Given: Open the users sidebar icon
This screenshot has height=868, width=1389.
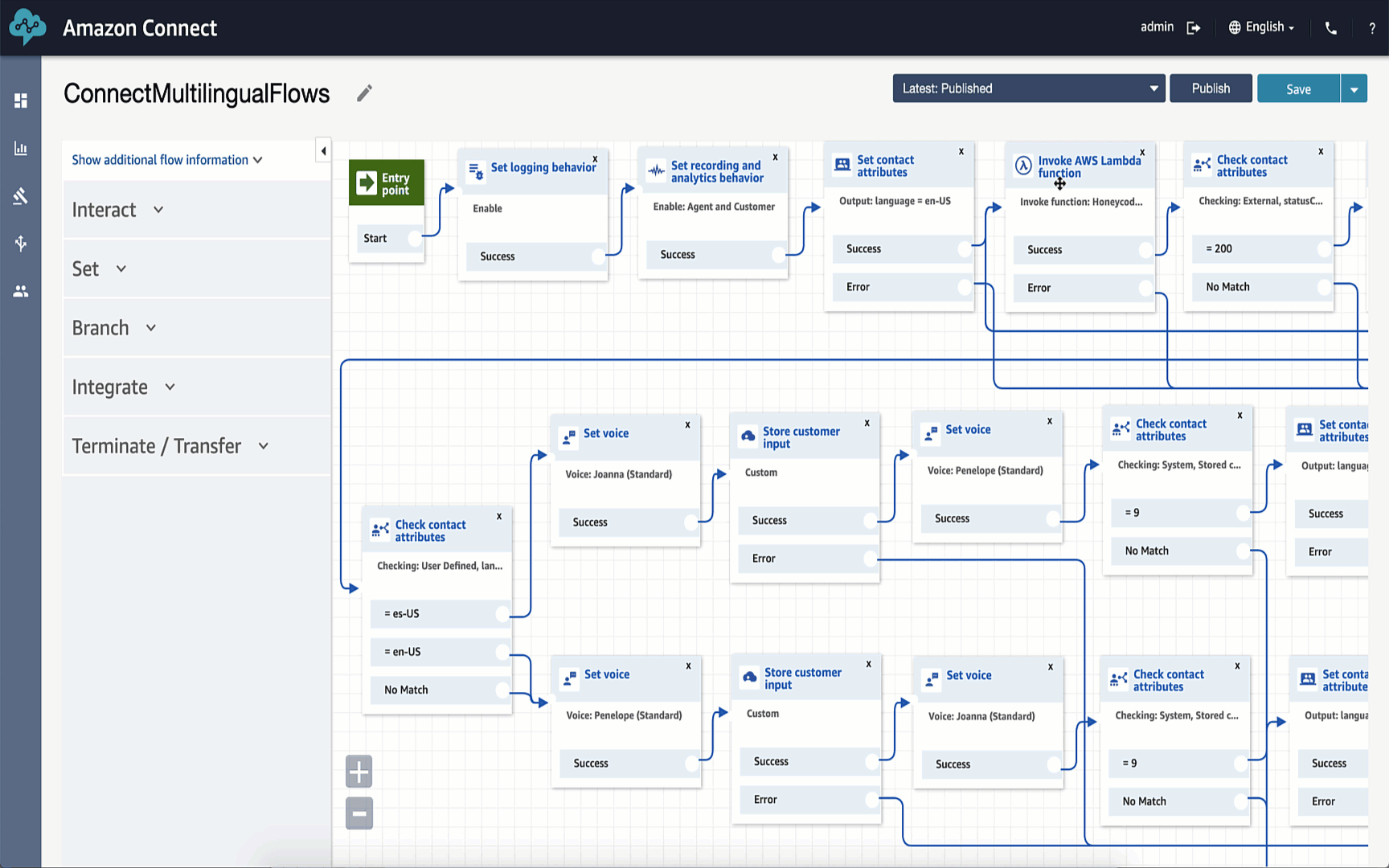Looking at the screenshot, I should [x=21, y=291].
